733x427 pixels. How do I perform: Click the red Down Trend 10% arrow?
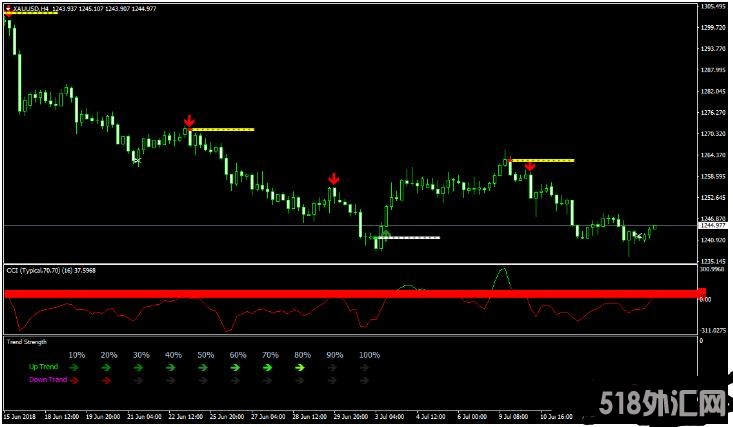pos(75,380)
